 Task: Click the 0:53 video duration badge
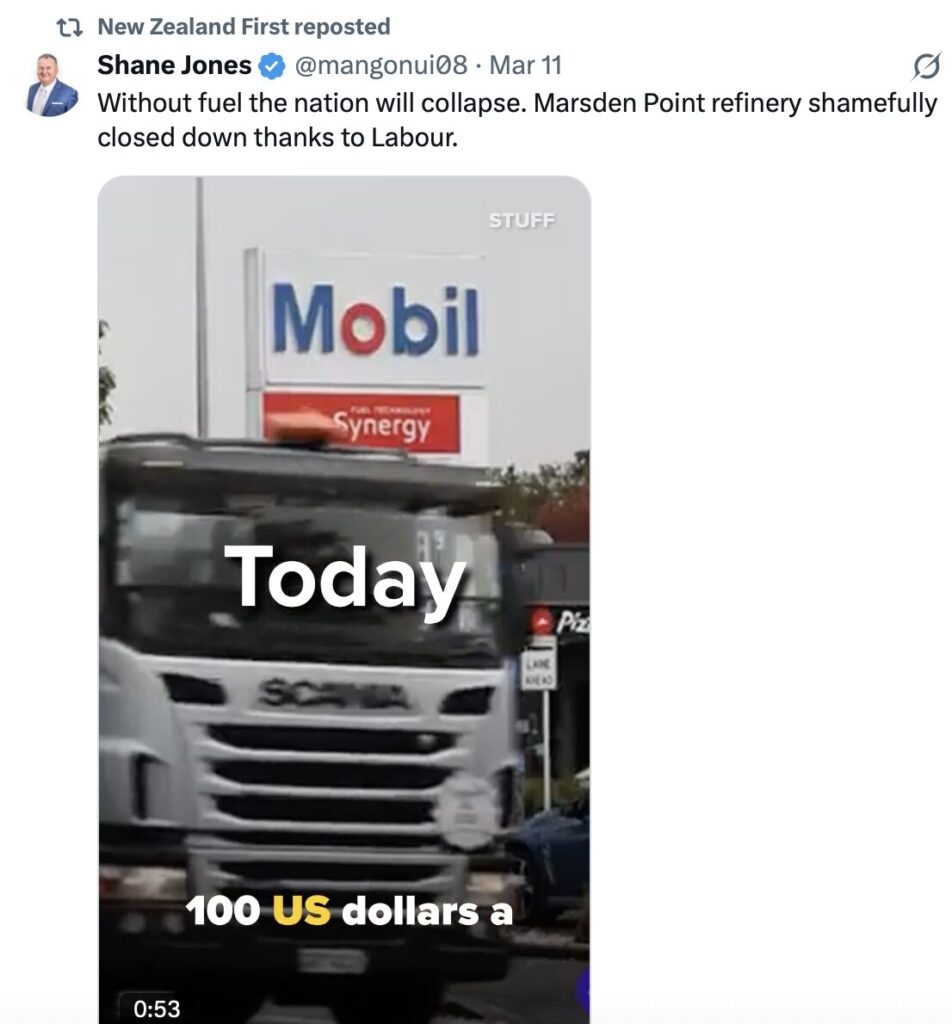point(157,1008)
